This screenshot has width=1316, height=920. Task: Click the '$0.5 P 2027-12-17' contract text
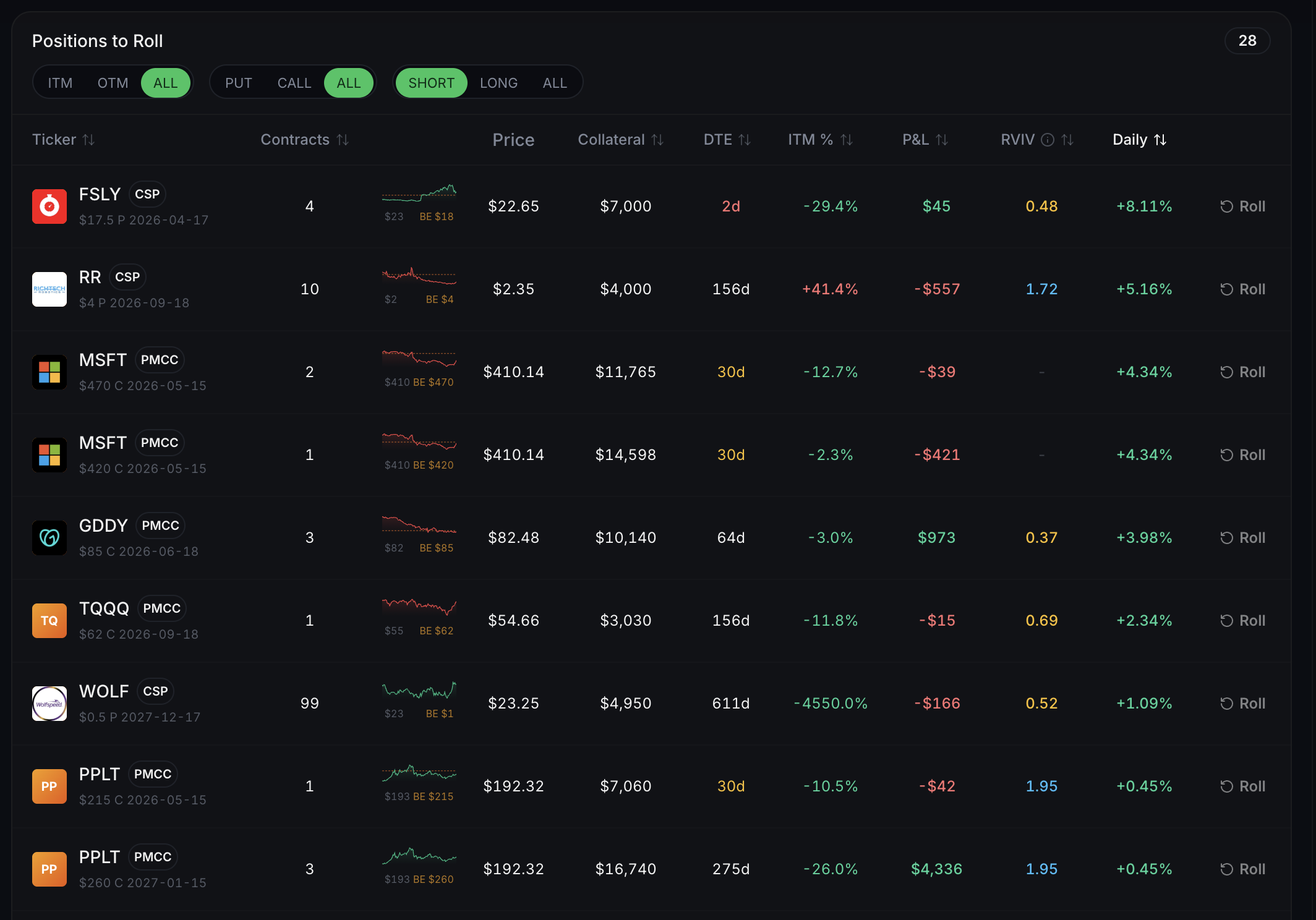coord(140,717)
